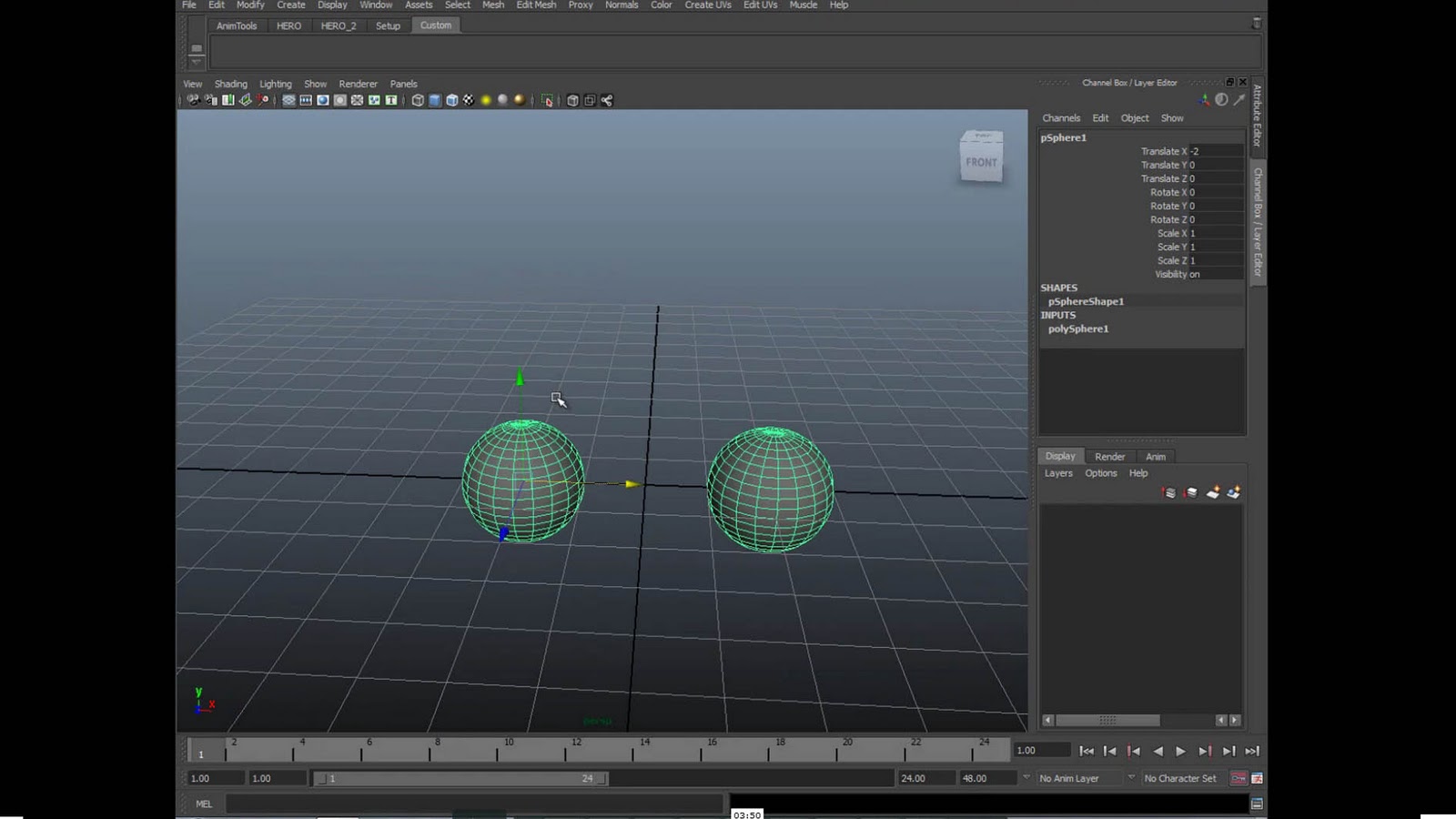Click the hyperbolic arrow icon in Channel Box
The image size is (1456, 819).
coord(1239,100)
